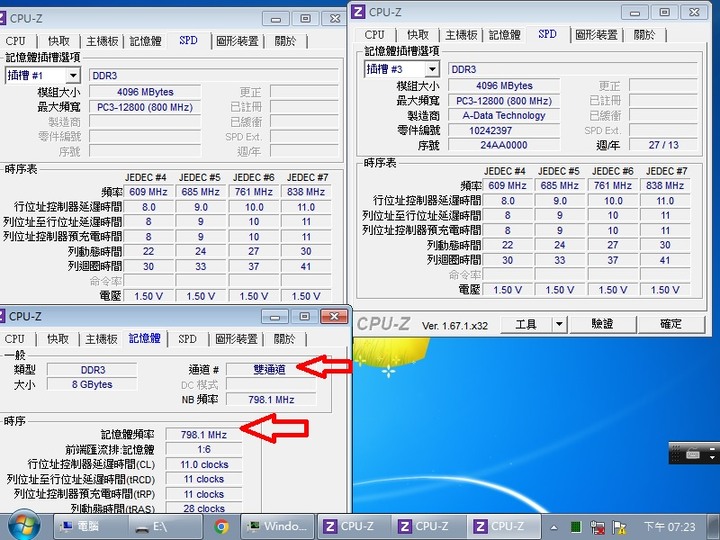The width and height of the screenshot is (720, 540).
Task: Switch to CPU tab in slot #3 window
Action: [374, 34]
